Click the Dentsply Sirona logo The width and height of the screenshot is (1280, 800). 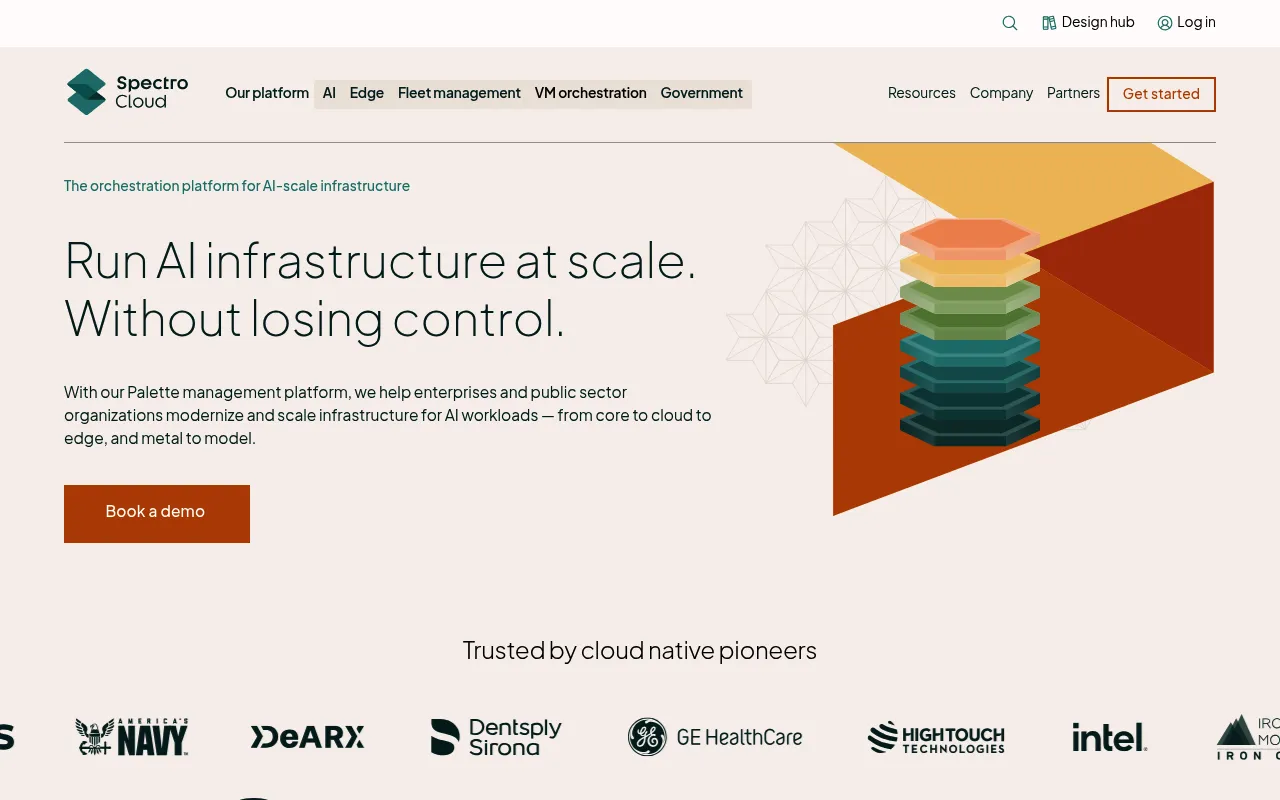496,737
